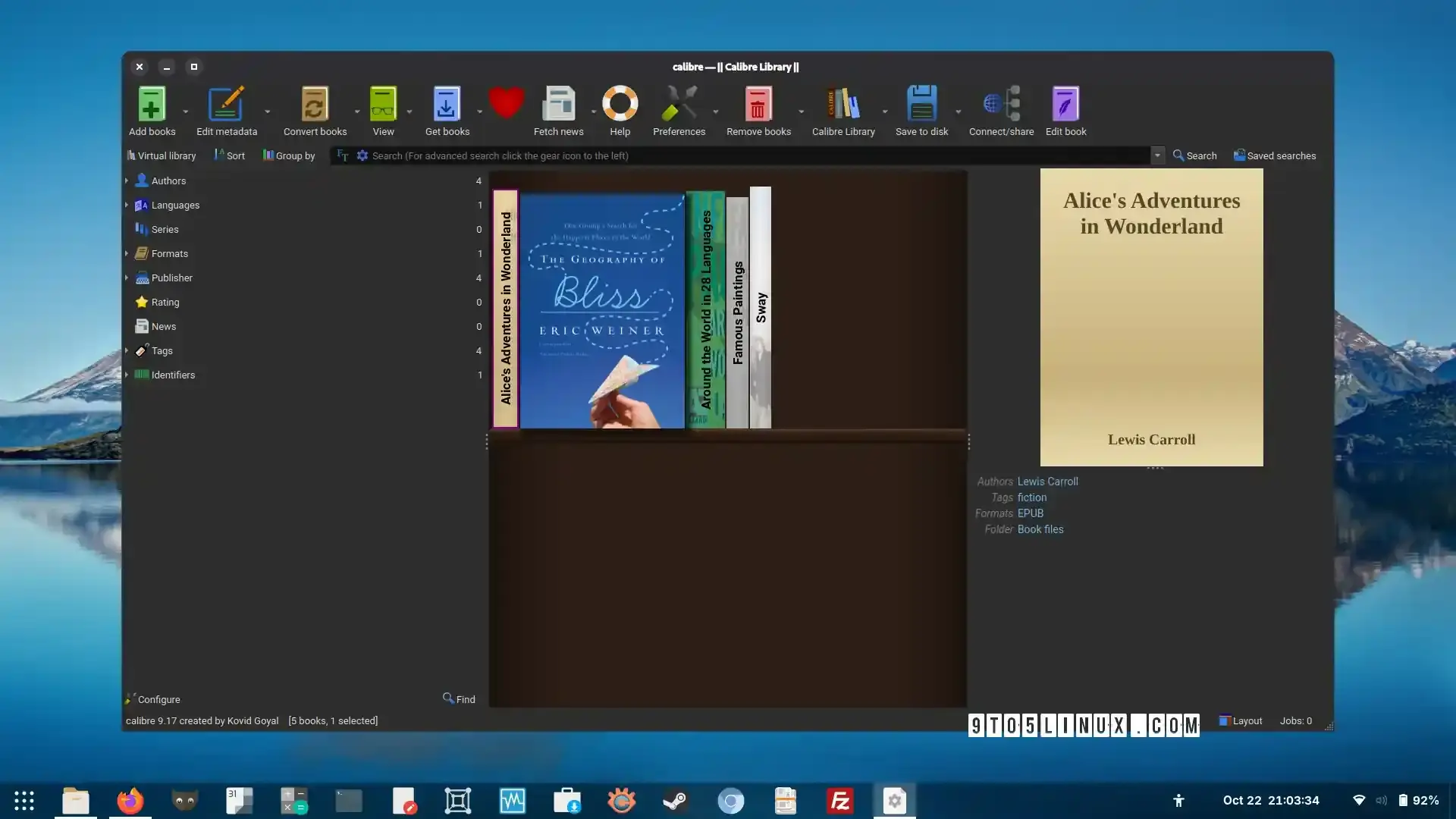Open the Group by menu

[289, 155]
